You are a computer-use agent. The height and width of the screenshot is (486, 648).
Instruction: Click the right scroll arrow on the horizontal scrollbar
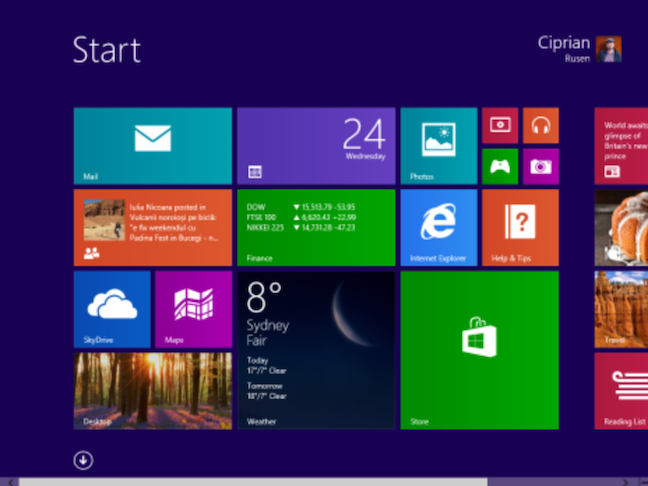[626, 482]
